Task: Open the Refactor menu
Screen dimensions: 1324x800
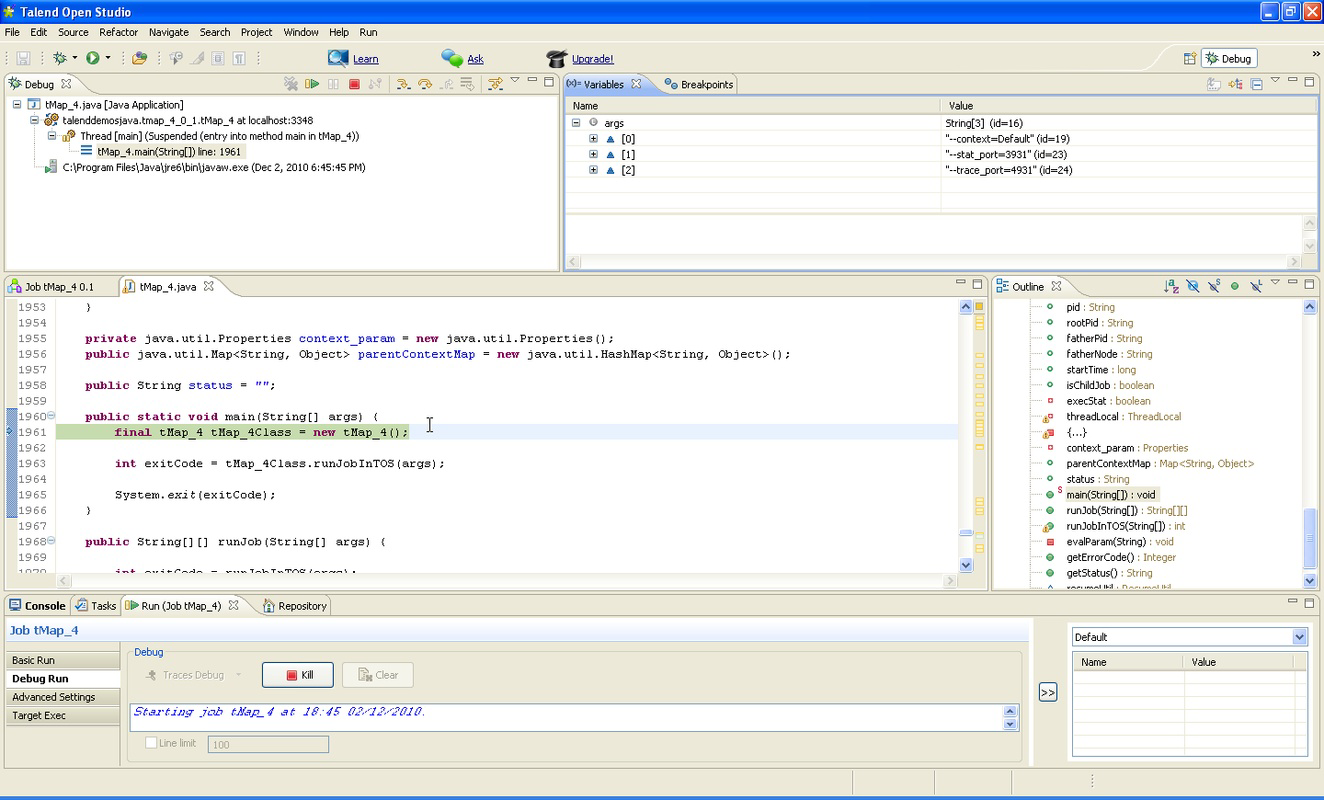Action: [118, 32]
